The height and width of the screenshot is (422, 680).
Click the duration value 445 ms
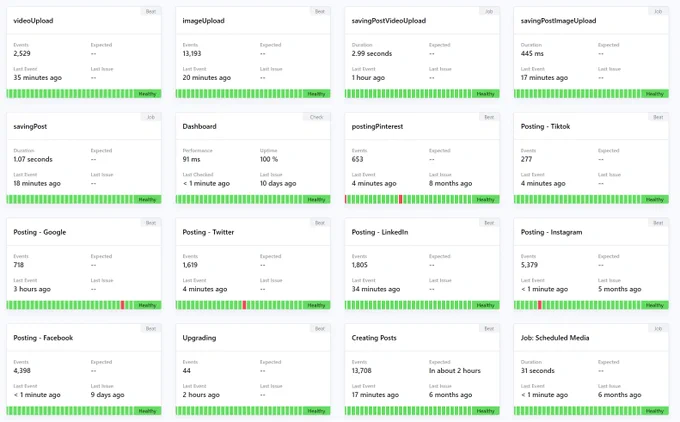click(x=532, y=54)
